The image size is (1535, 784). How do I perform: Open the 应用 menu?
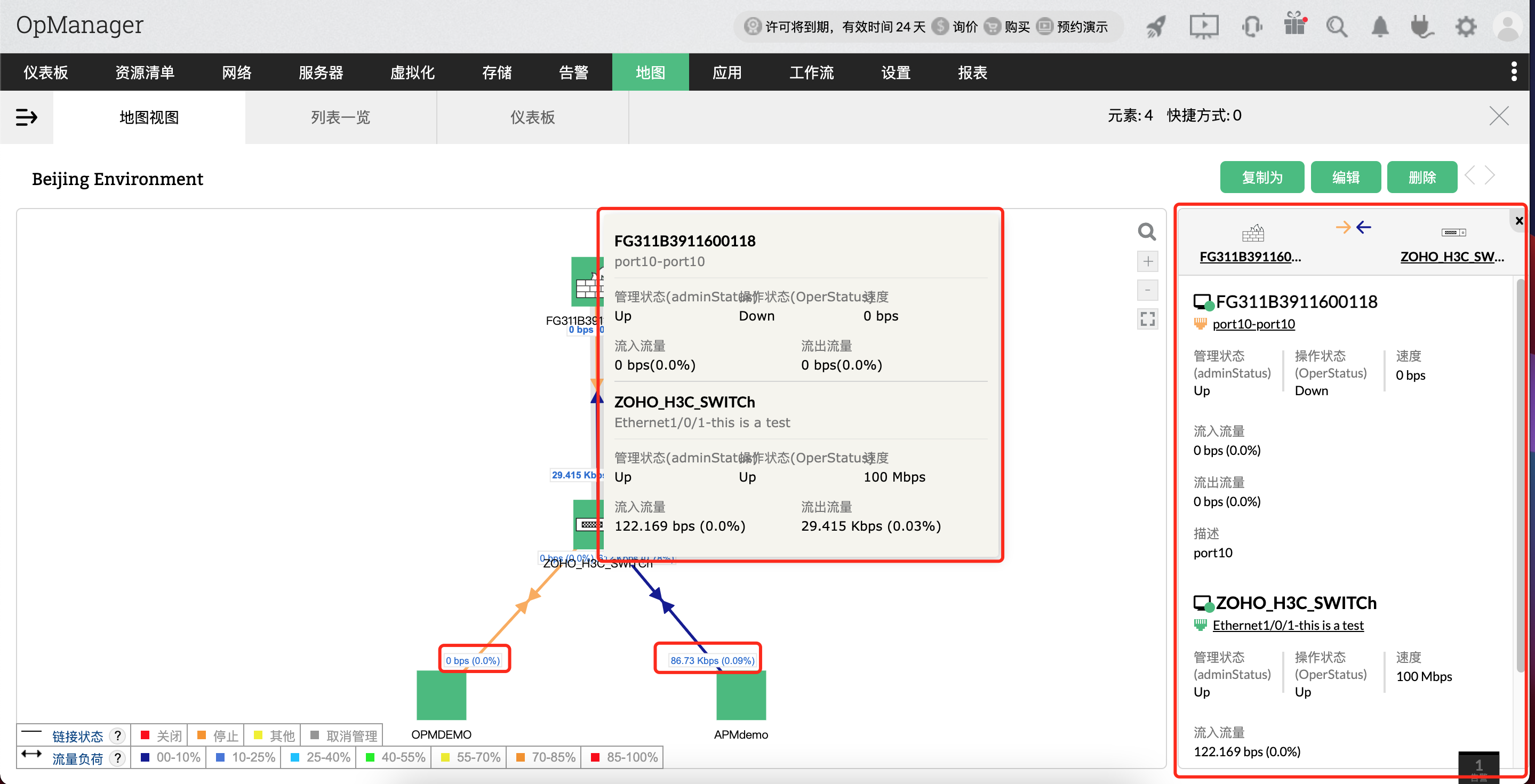[727, 72]
